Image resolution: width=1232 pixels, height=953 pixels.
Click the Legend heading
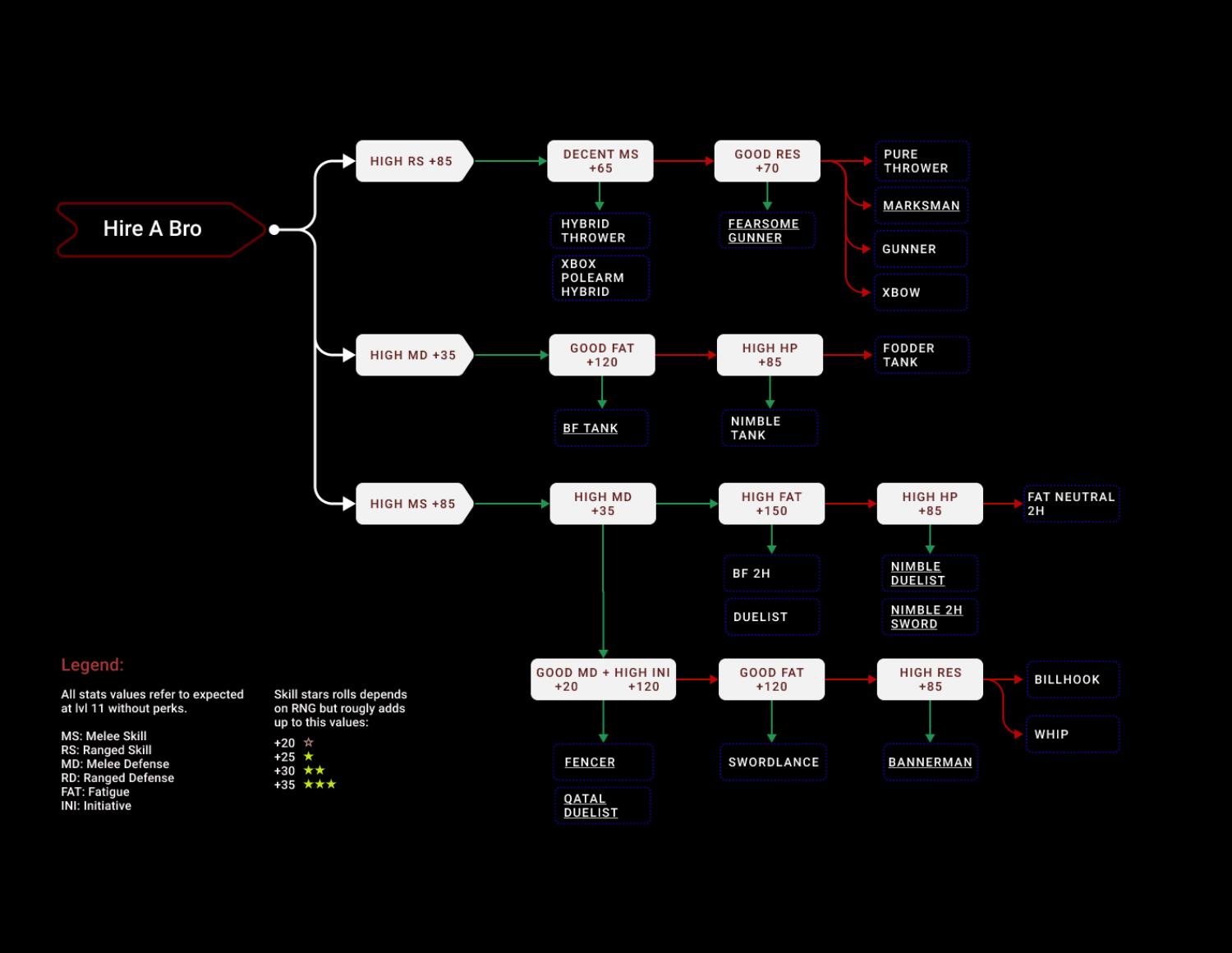click(x=90, y=665)
